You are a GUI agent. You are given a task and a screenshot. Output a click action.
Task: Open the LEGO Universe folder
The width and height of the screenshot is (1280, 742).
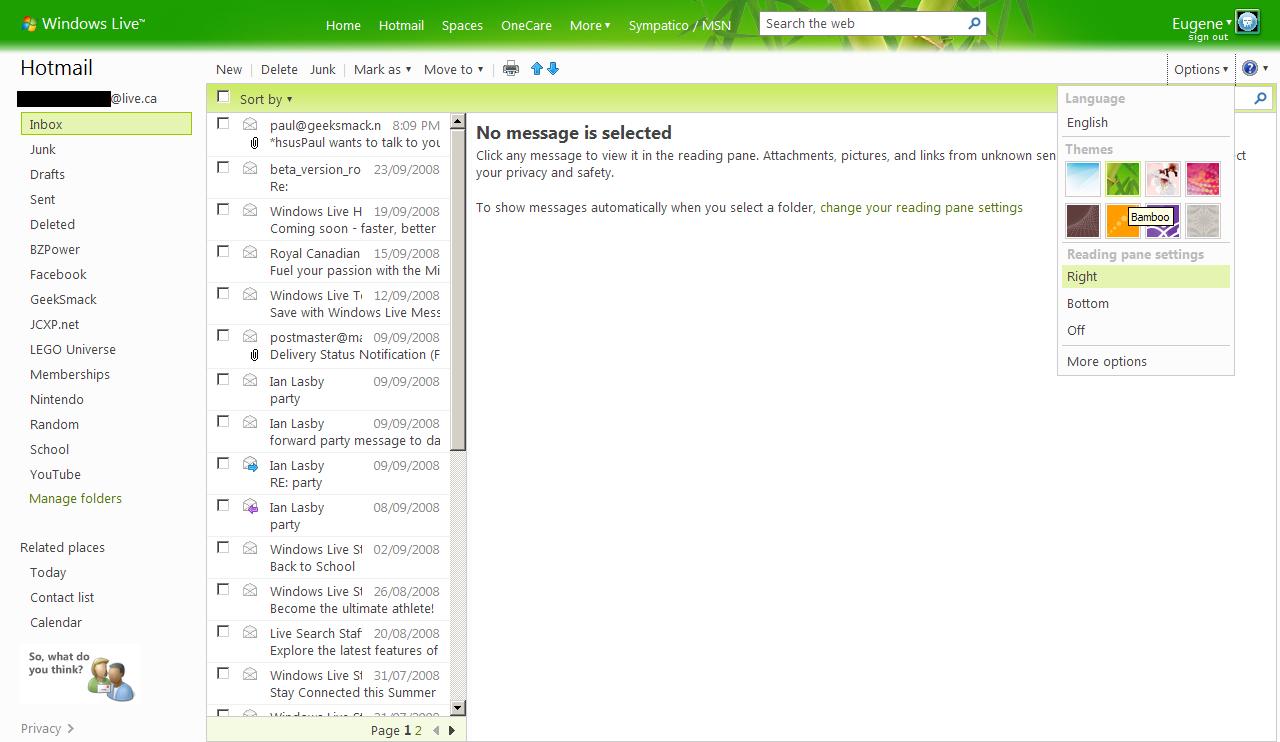click(73, 349)
